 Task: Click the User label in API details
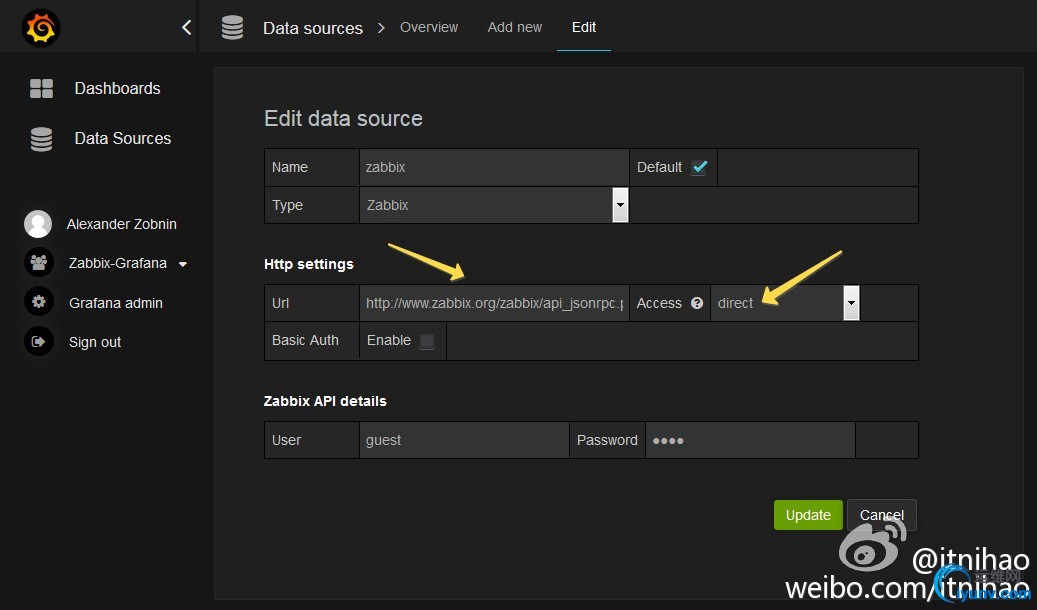(x=286, y=440)
